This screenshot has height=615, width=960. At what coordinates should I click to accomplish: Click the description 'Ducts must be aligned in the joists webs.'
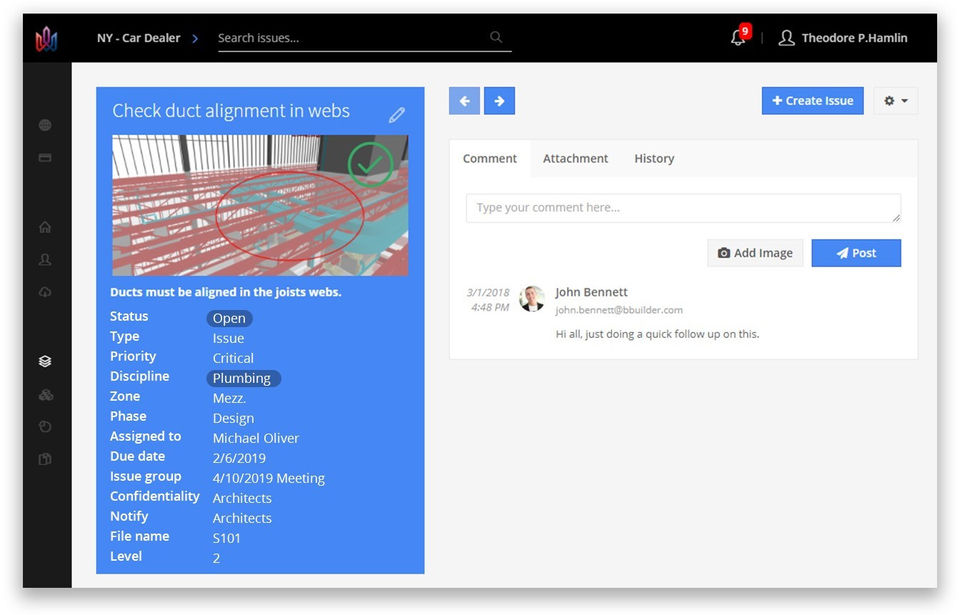(x=226, y=292)
